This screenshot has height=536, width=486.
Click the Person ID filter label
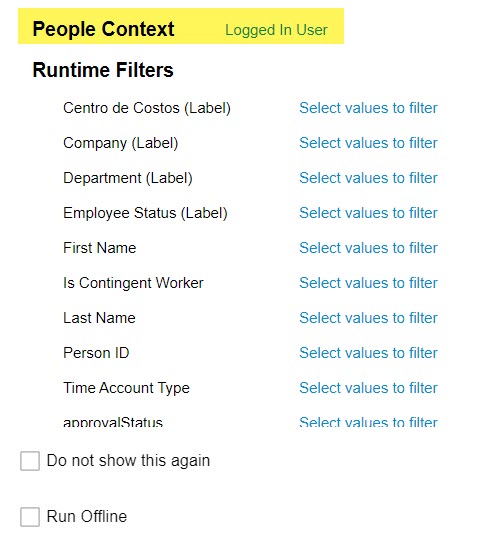click(96, 353)
